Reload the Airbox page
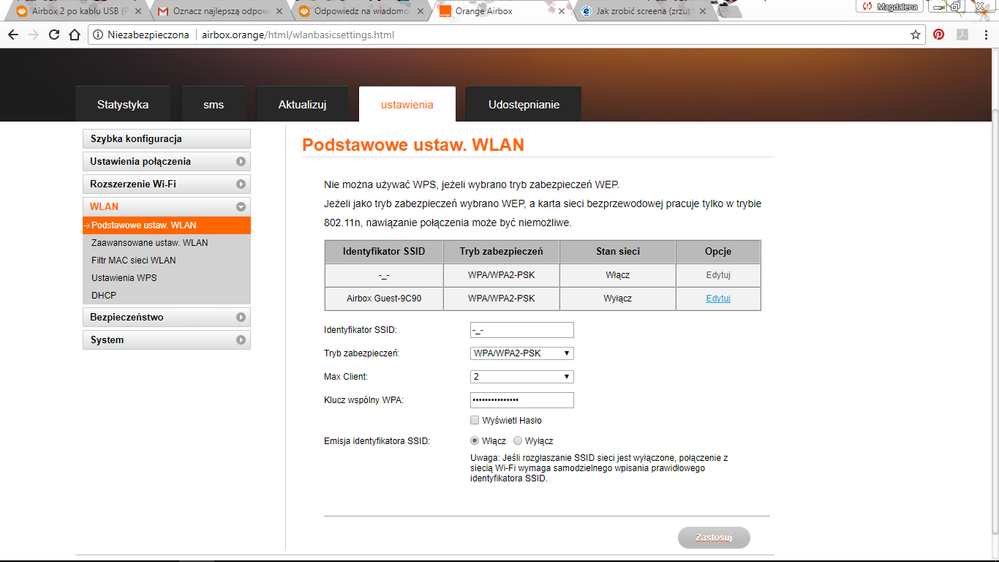The image size is (999, 562). (x=54, y=35)
